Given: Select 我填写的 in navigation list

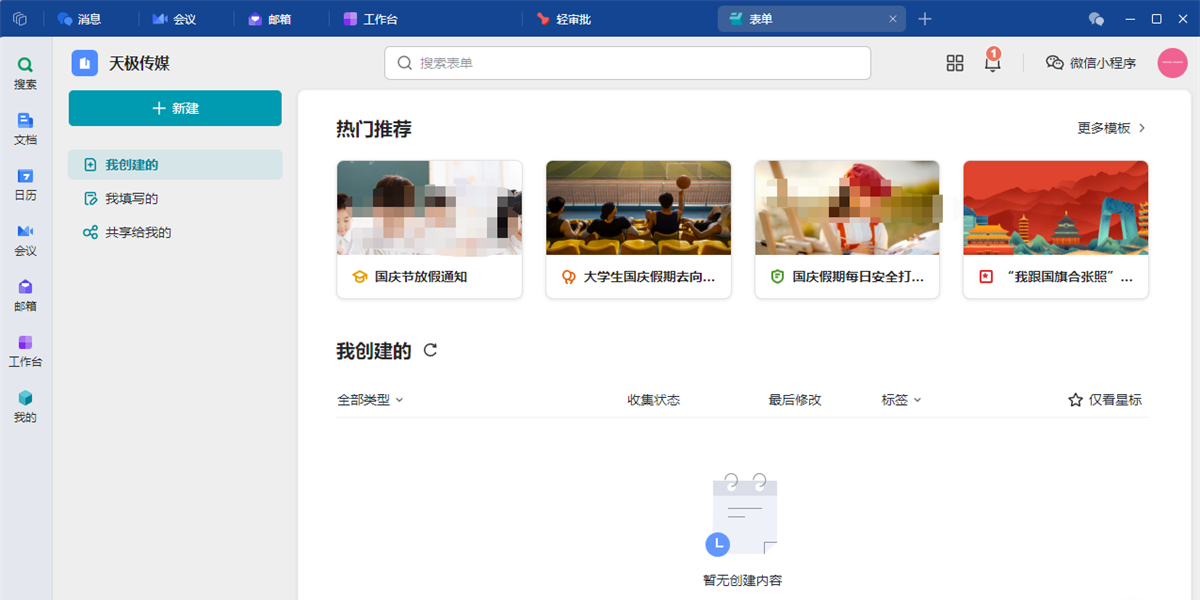Looking at the screenshot, I should (132, 199).
